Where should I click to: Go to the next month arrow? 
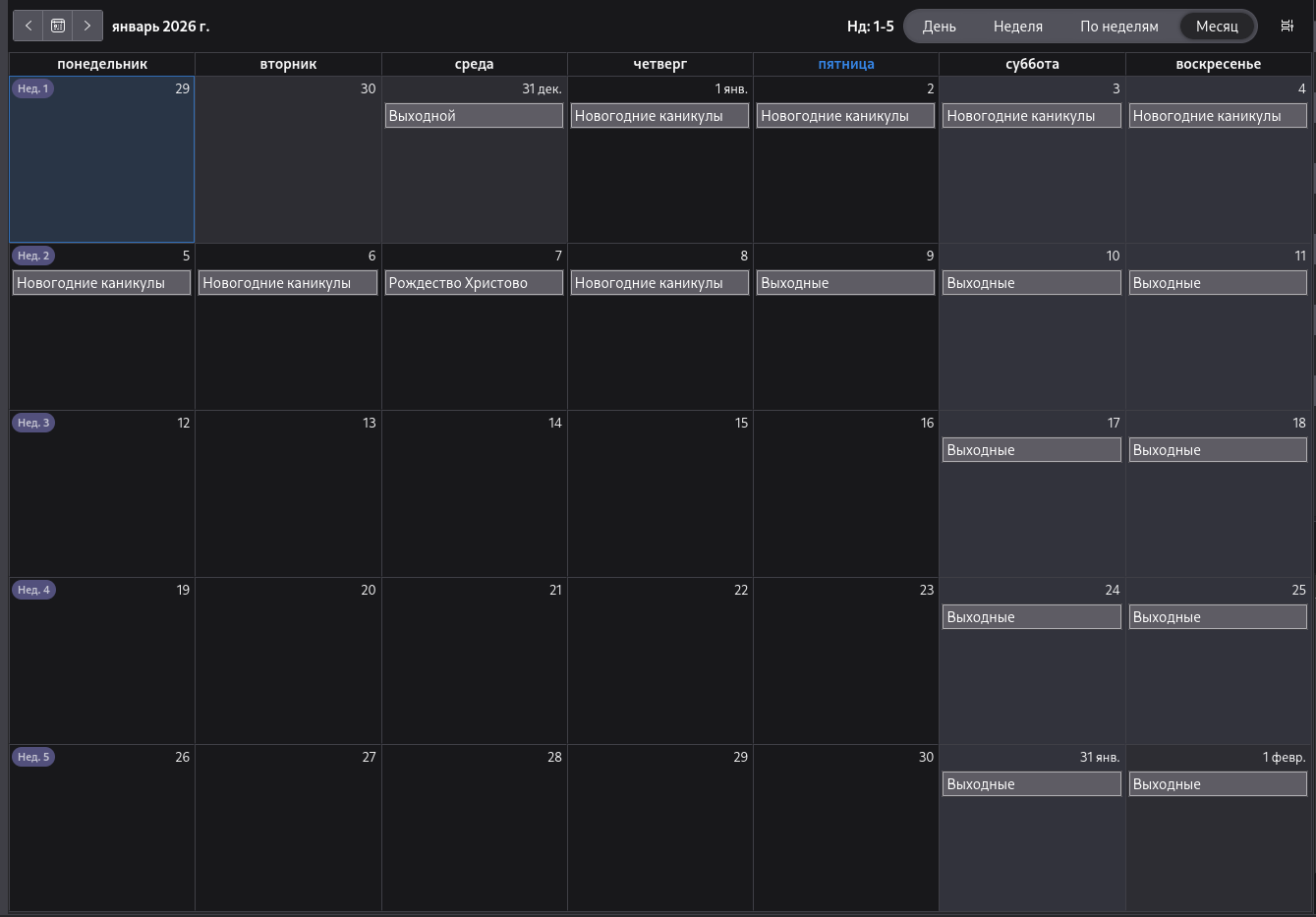(87, 26)
